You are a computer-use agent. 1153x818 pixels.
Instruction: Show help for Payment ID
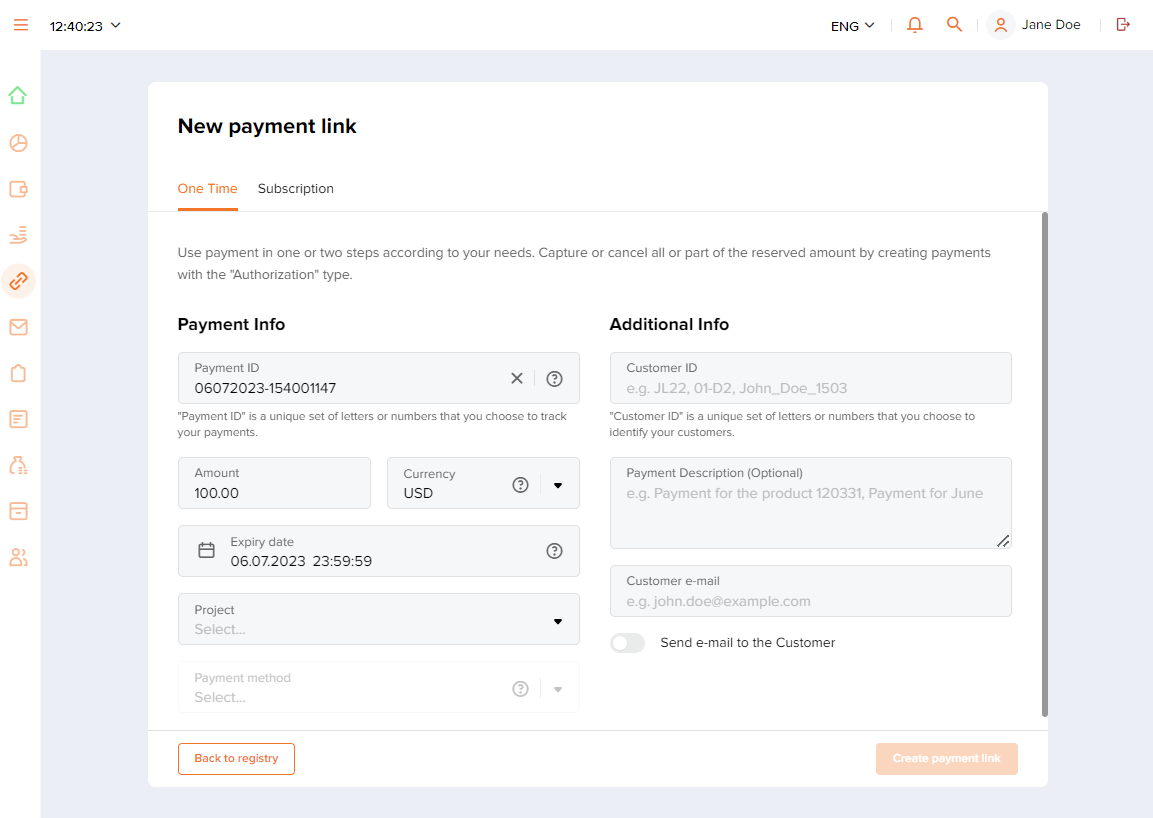click(x=554, y=378)
